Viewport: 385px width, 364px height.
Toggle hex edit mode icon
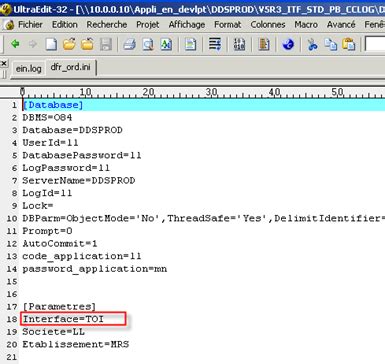click(x=239, y=44)
